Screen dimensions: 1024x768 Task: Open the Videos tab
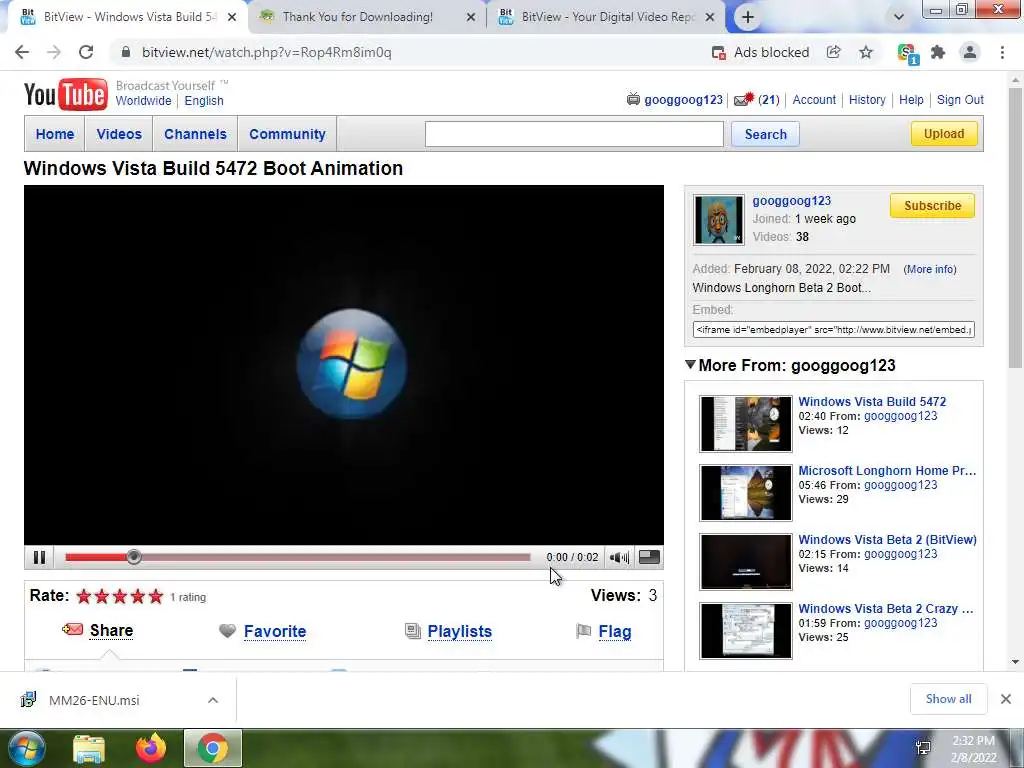click(x=119, y=134)
